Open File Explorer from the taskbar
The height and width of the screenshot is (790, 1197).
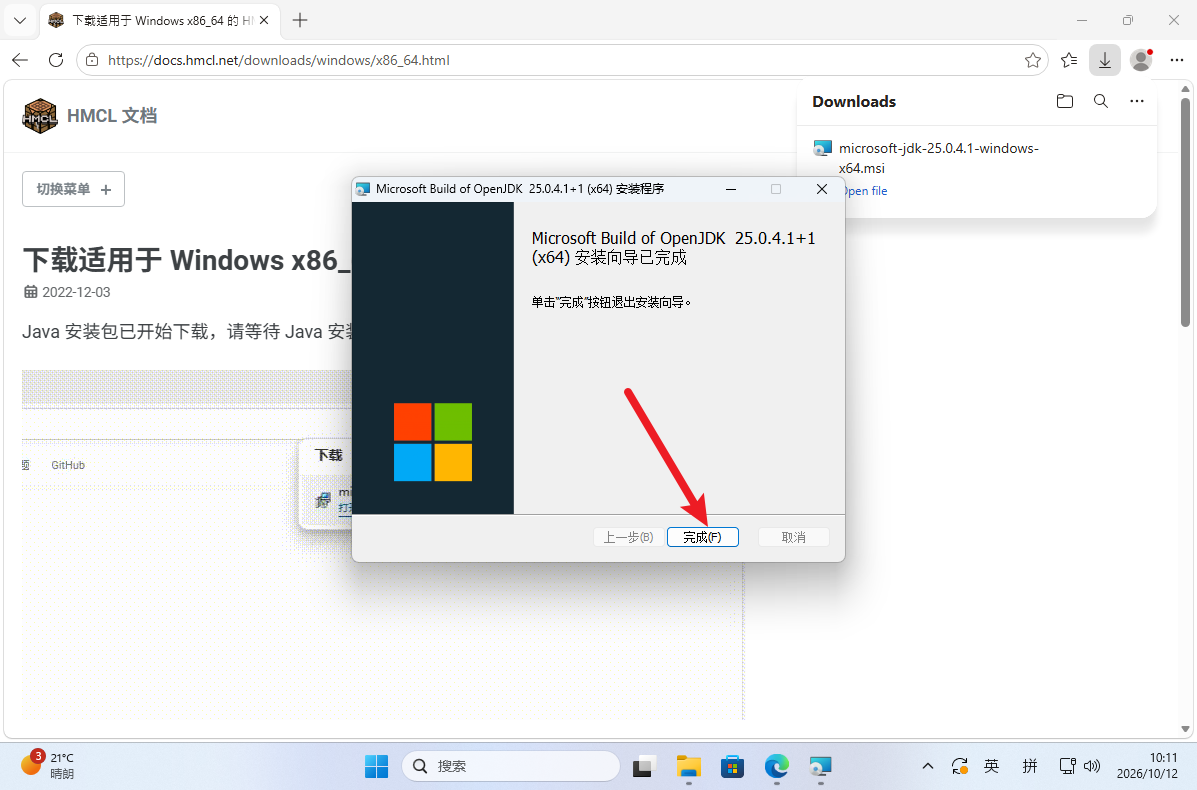tap(689, 766)
